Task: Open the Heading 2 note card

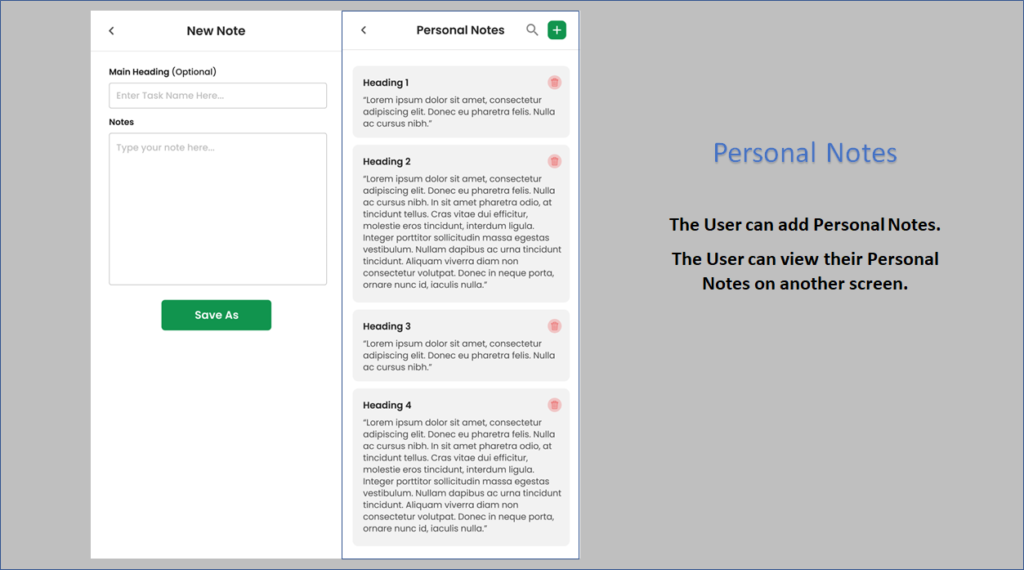Action: click(461, 223)
